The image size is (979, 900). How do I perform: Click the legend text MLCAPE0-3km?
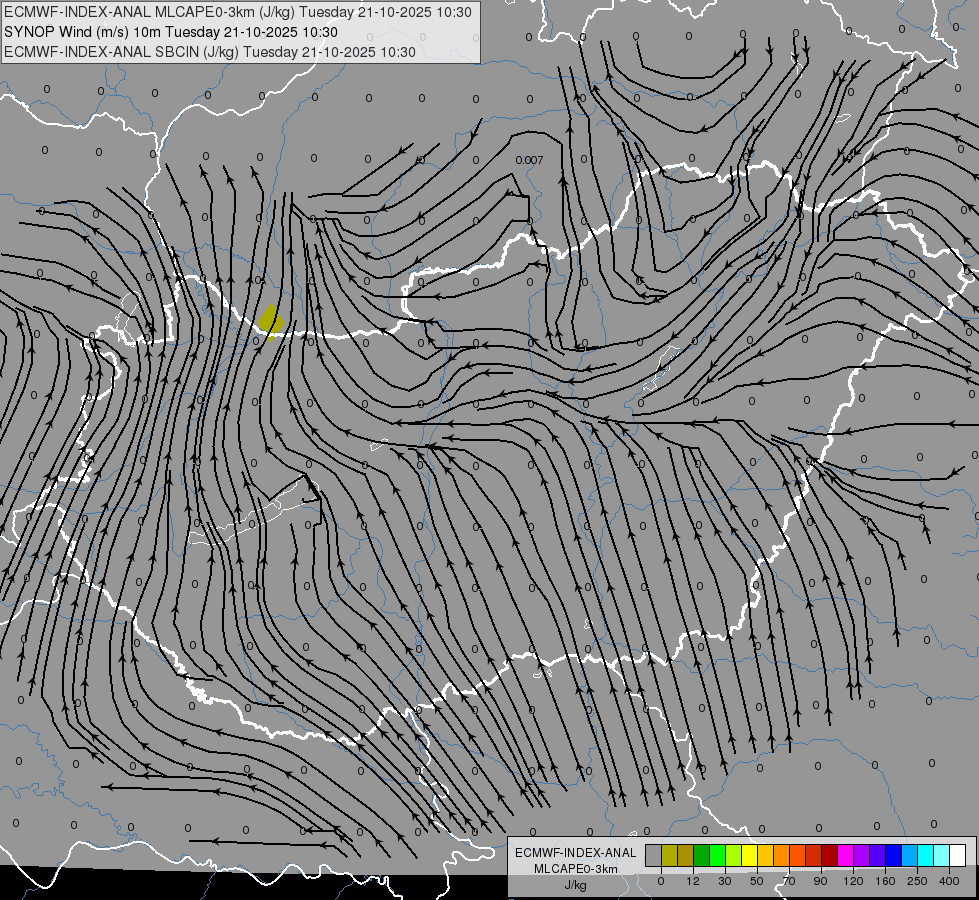coord(576,869)
